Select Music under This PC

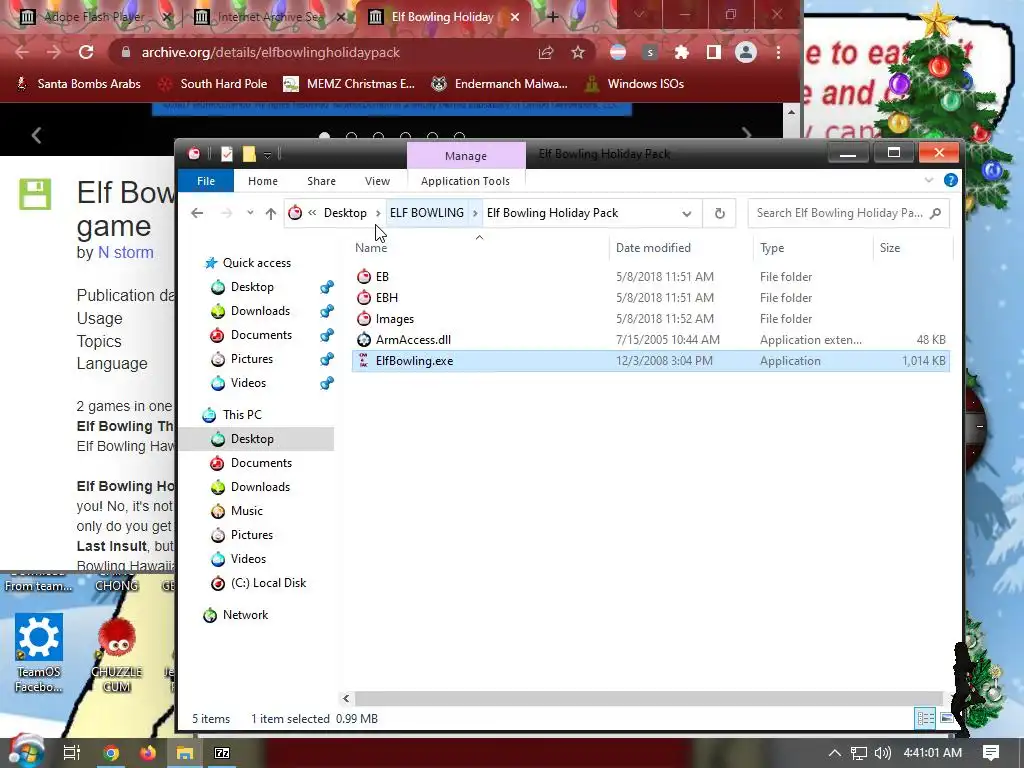(x=246, y=511)
